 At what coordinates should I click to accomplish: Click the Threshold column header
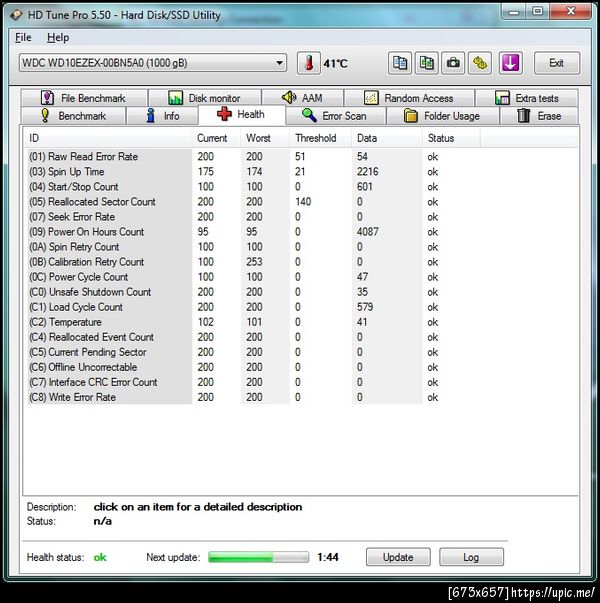coord(320,138)
